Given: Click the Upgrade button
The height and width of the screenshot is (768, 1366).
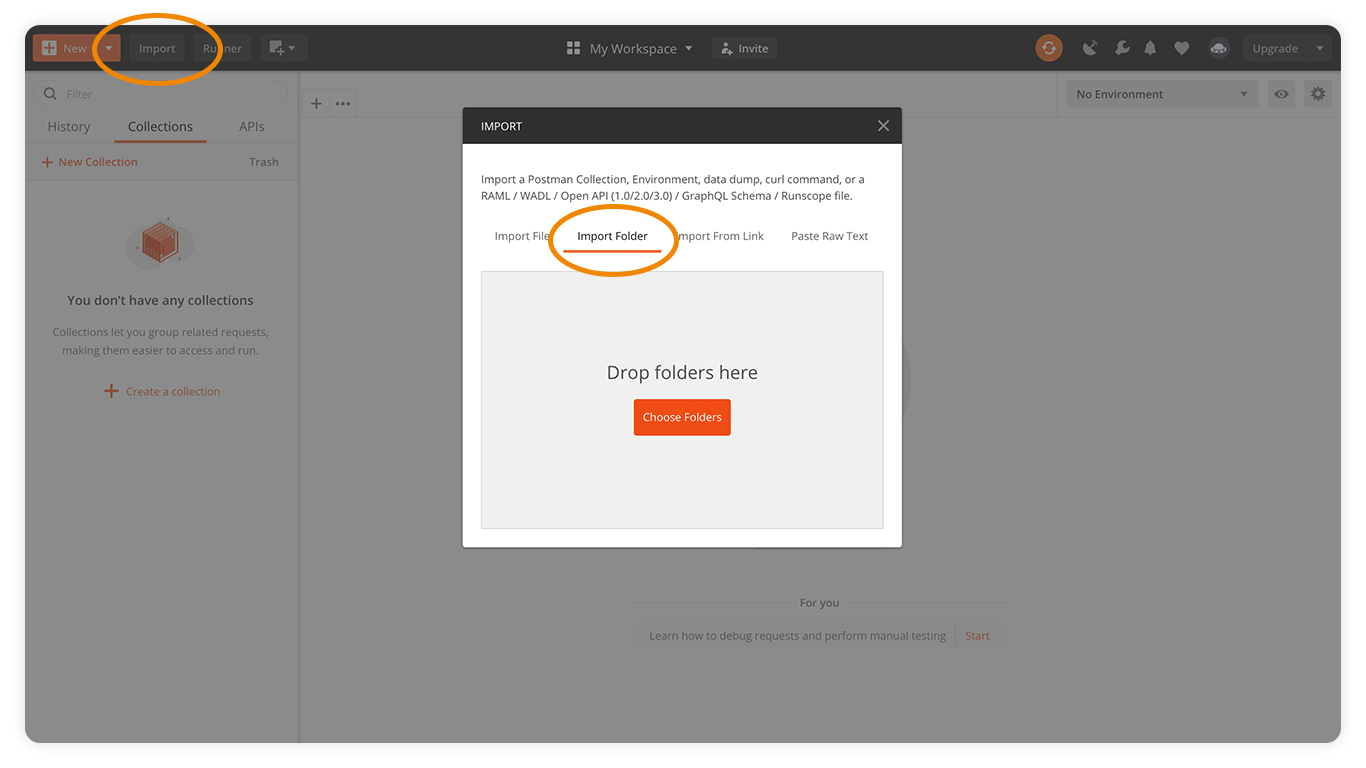Looking at the screenshot, I should tap(1275, 48).
